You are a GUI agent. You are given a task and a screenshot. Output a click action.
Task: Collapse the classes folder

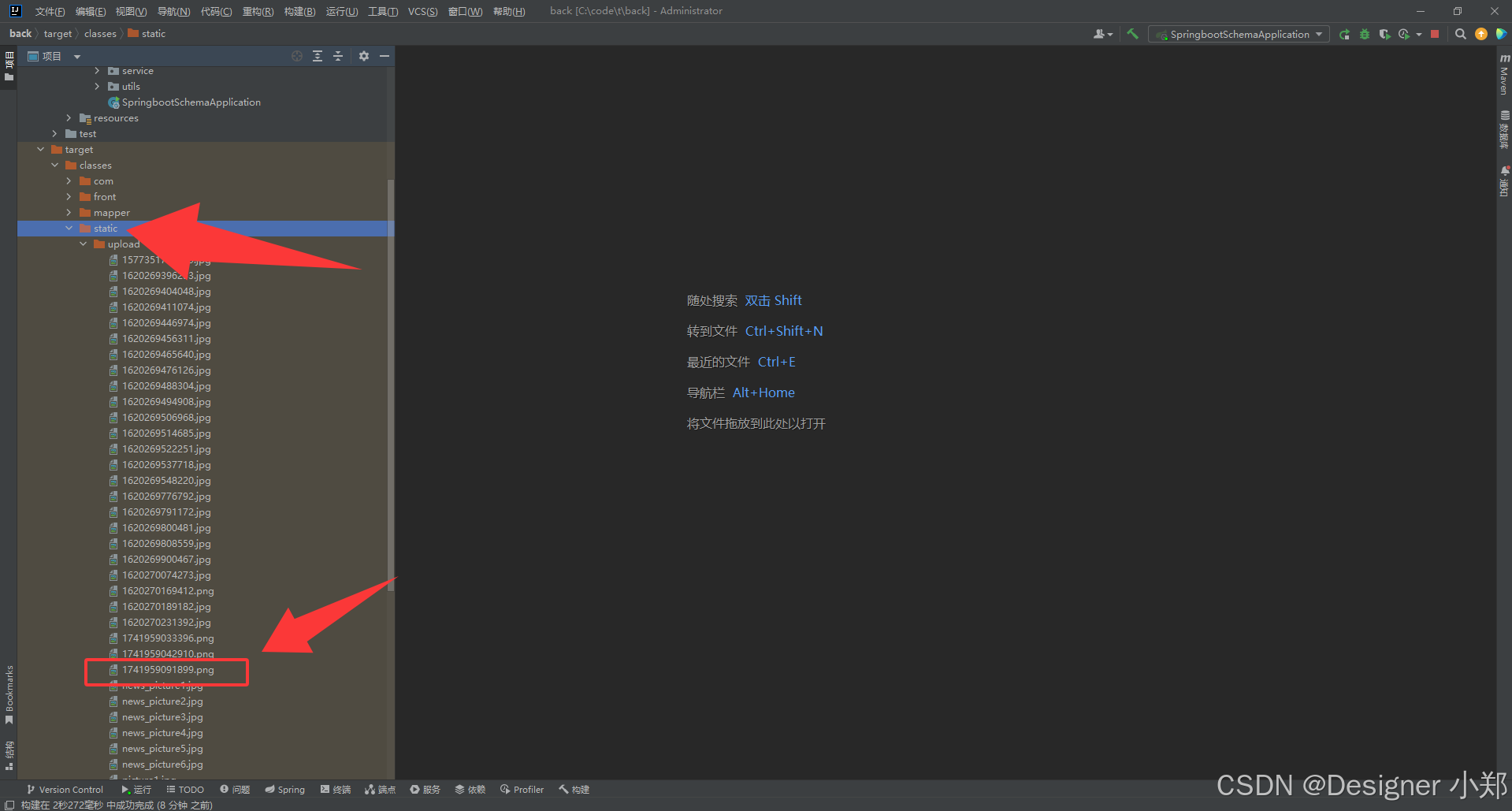click(54, 165)
